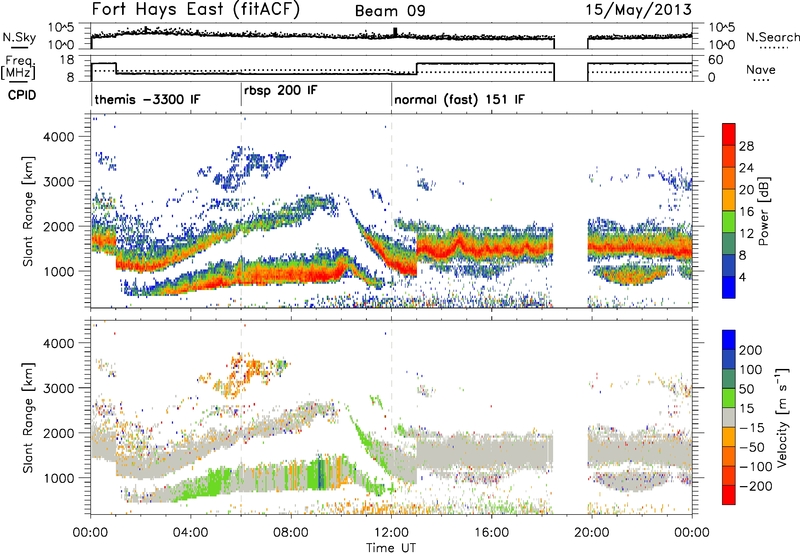Click the gray Velocity segment between -15 and 15
This screenshot has width=800, height=554.
tap(729, 417)
